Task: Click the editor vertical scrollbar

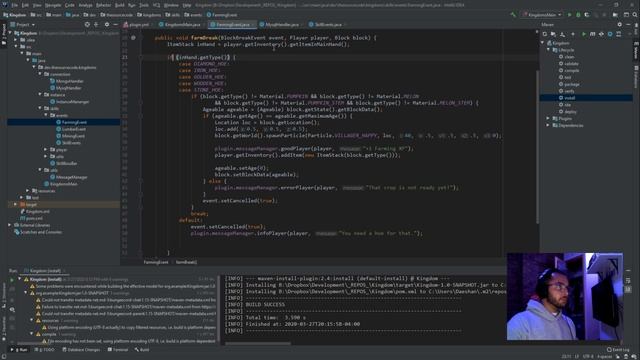Action: pyautogui.click(x=537, y=147)
